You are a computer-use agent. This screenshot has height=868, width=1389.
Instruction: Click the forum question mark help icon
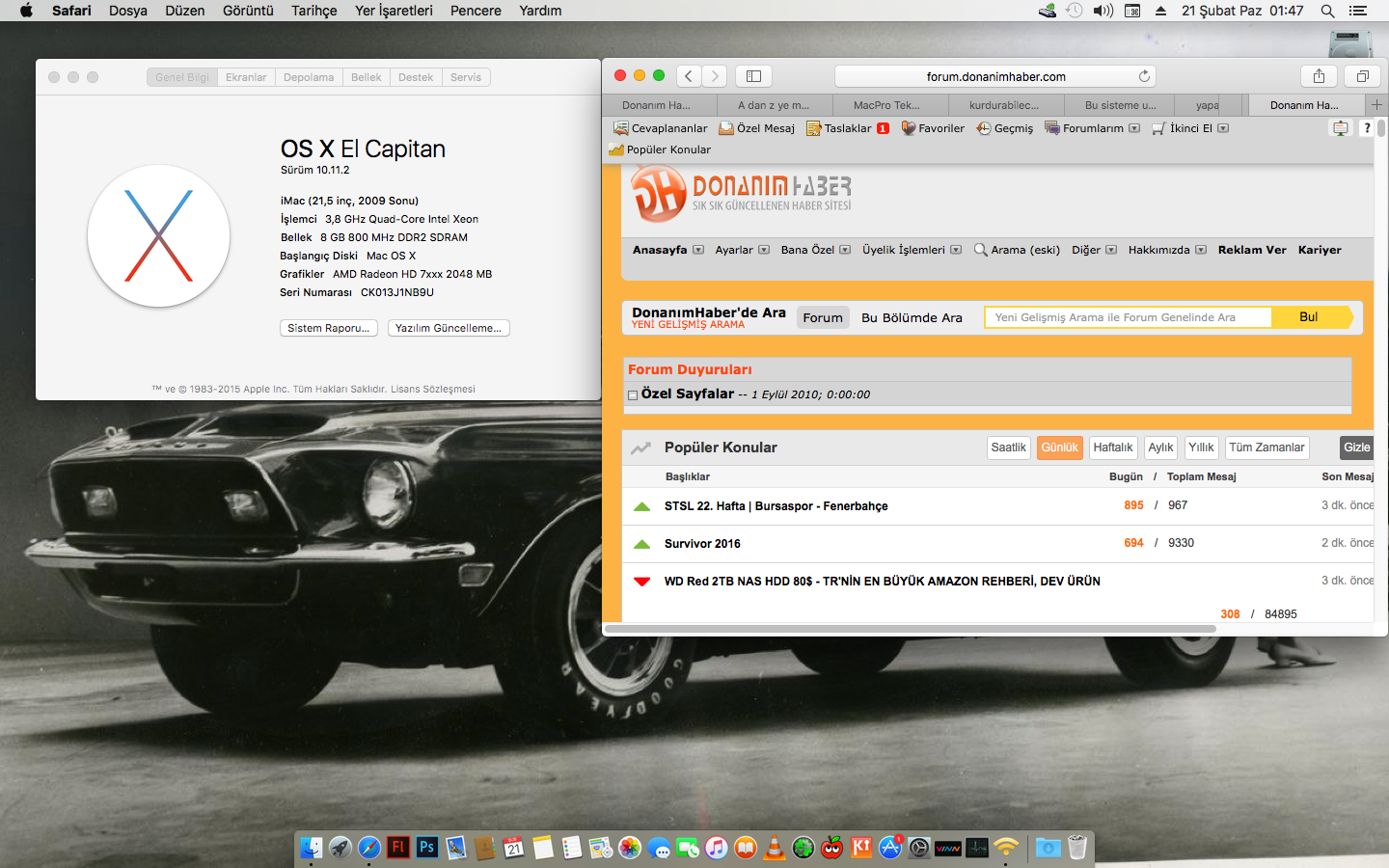(x=1367, y=128)
